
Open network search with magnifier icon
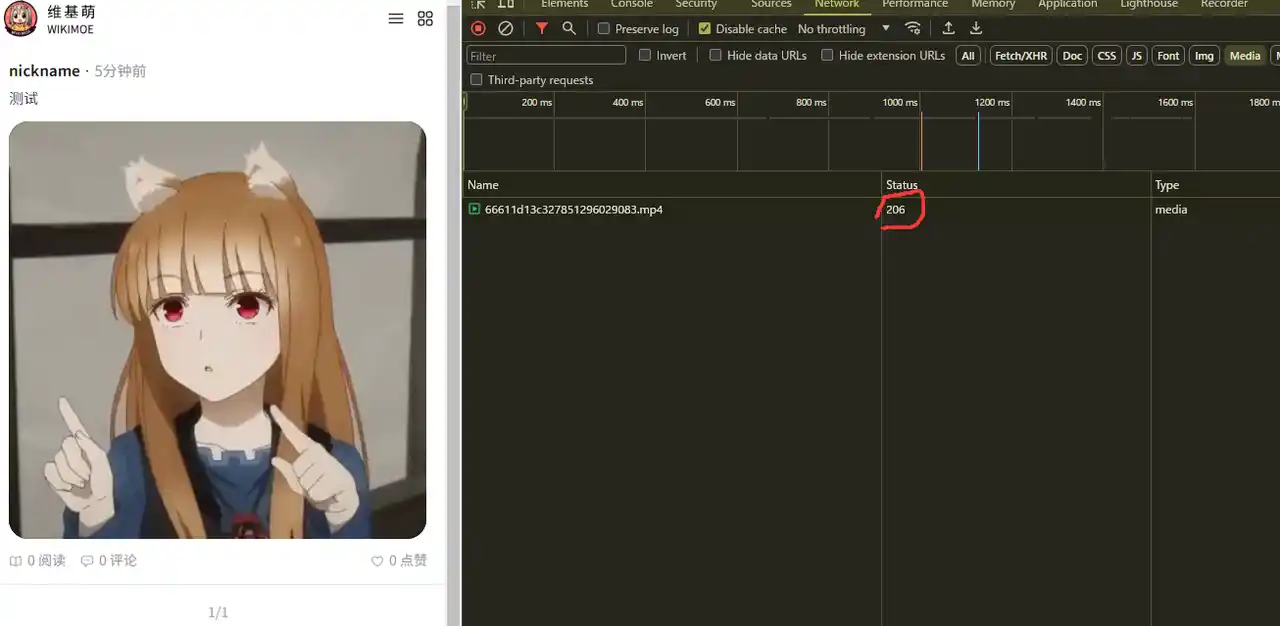coord(569,29)
